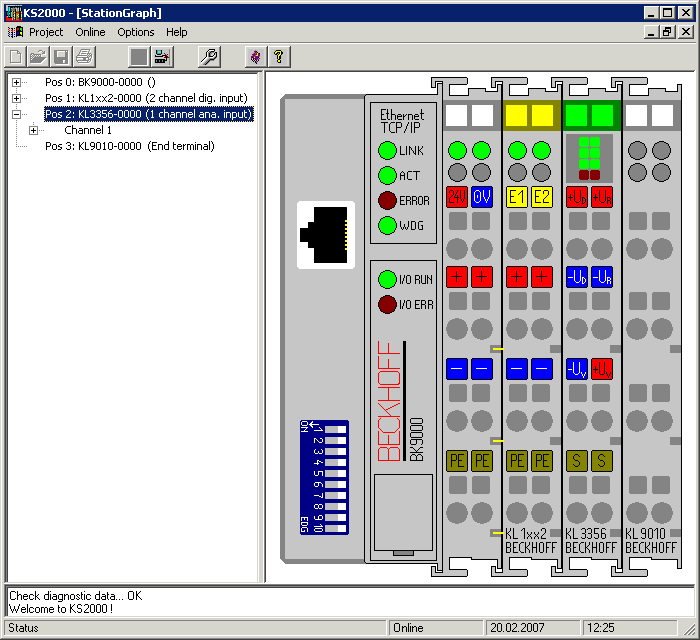Toggle DIP switch 5 on the coupler
Viewport: 700px width, 640px height.
point(335,474)
